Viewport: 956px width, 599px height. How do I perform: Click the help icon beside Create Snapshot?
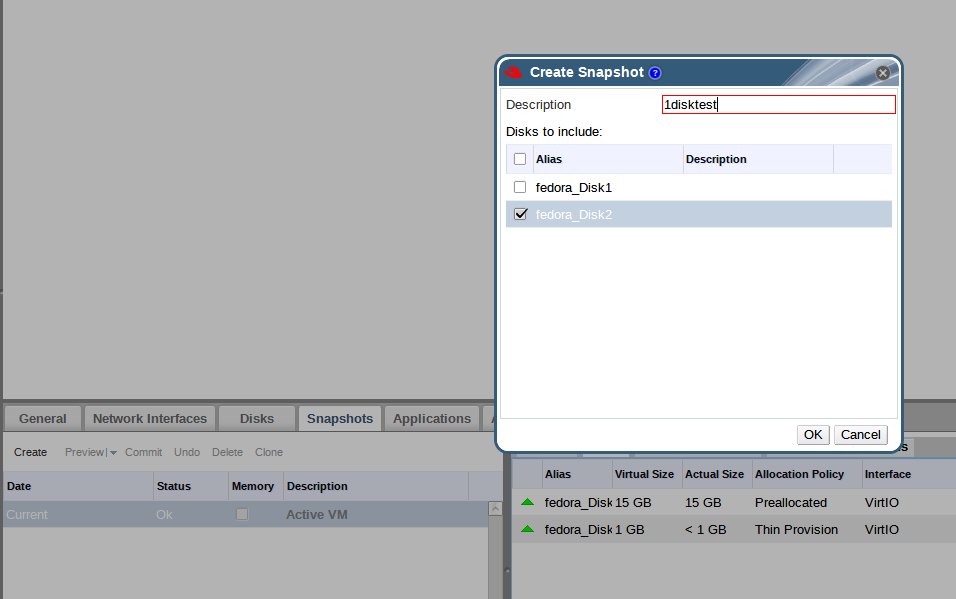655,73
